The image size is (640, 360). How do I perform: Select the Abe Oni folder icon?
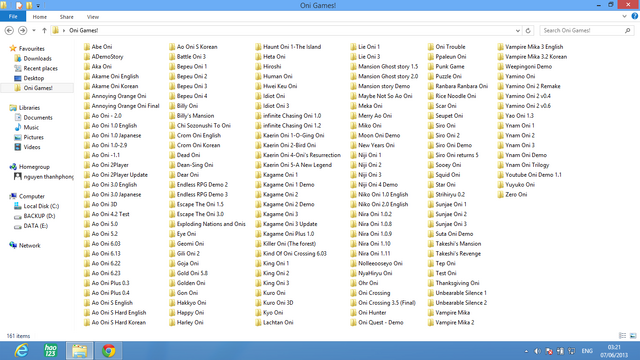pyautogui.click(x=87, y=47)
